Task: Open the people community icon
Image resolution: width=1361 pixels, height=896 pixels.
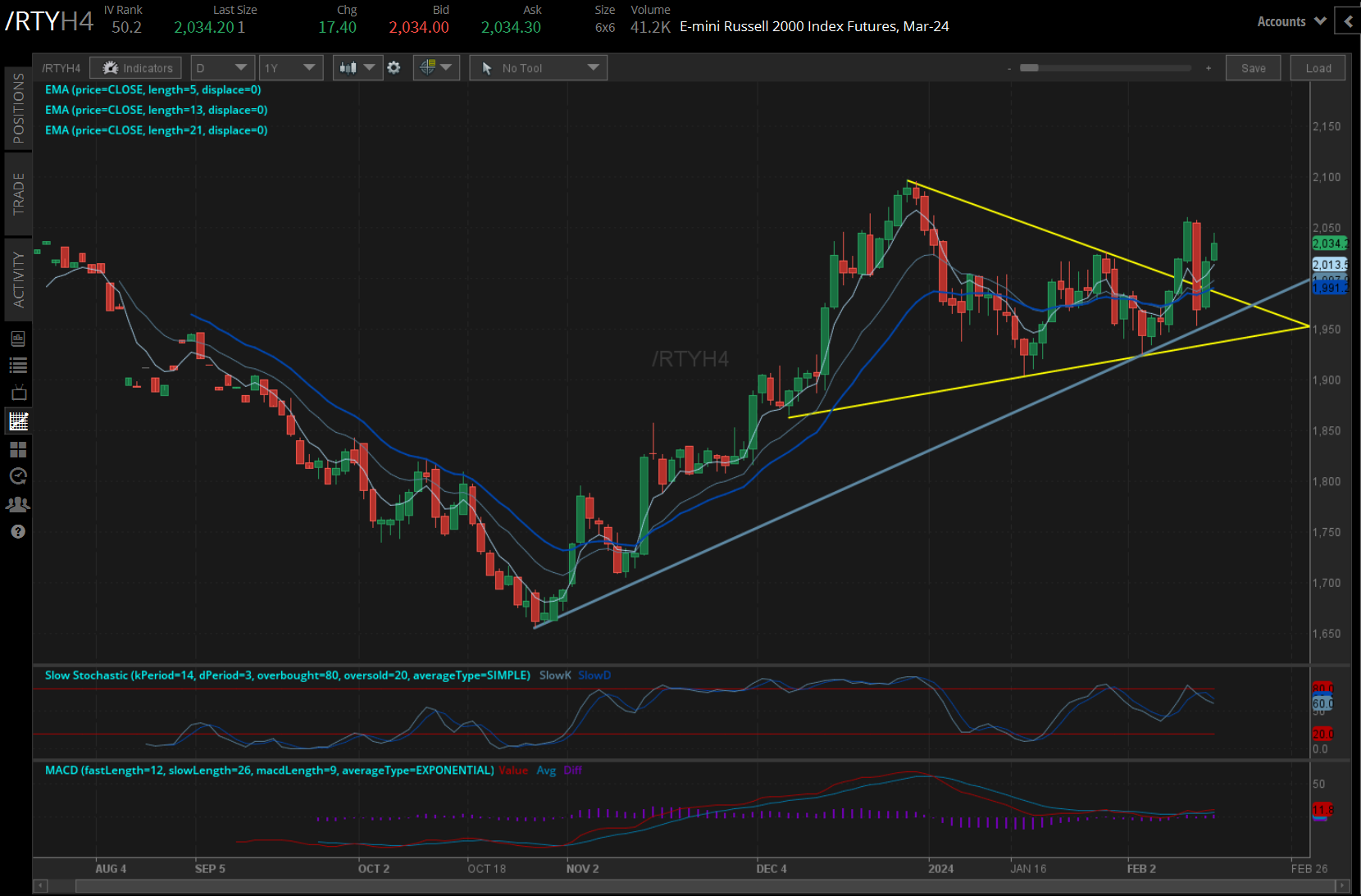Action: 18,504
